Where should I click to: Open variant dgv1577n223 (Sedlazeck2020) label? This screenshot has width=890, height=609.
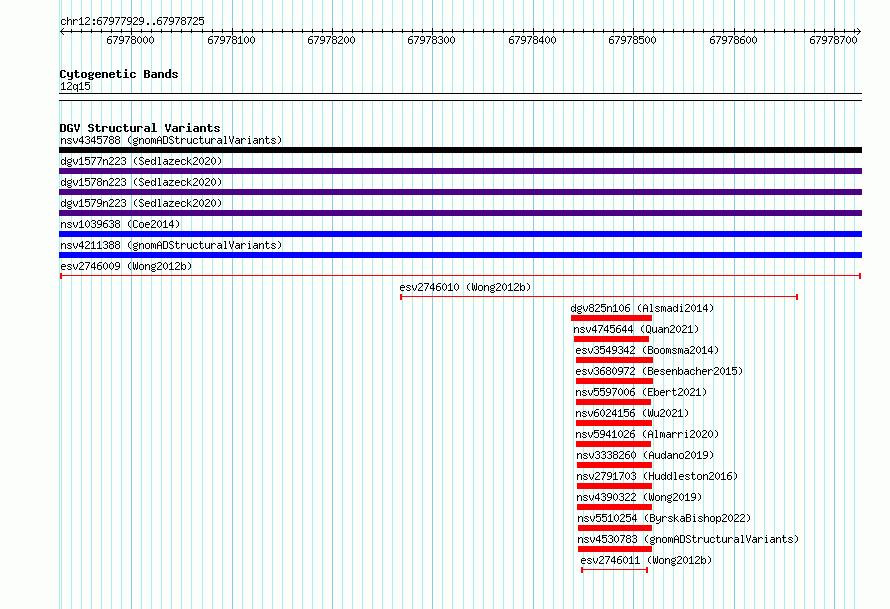pos(141,161)
